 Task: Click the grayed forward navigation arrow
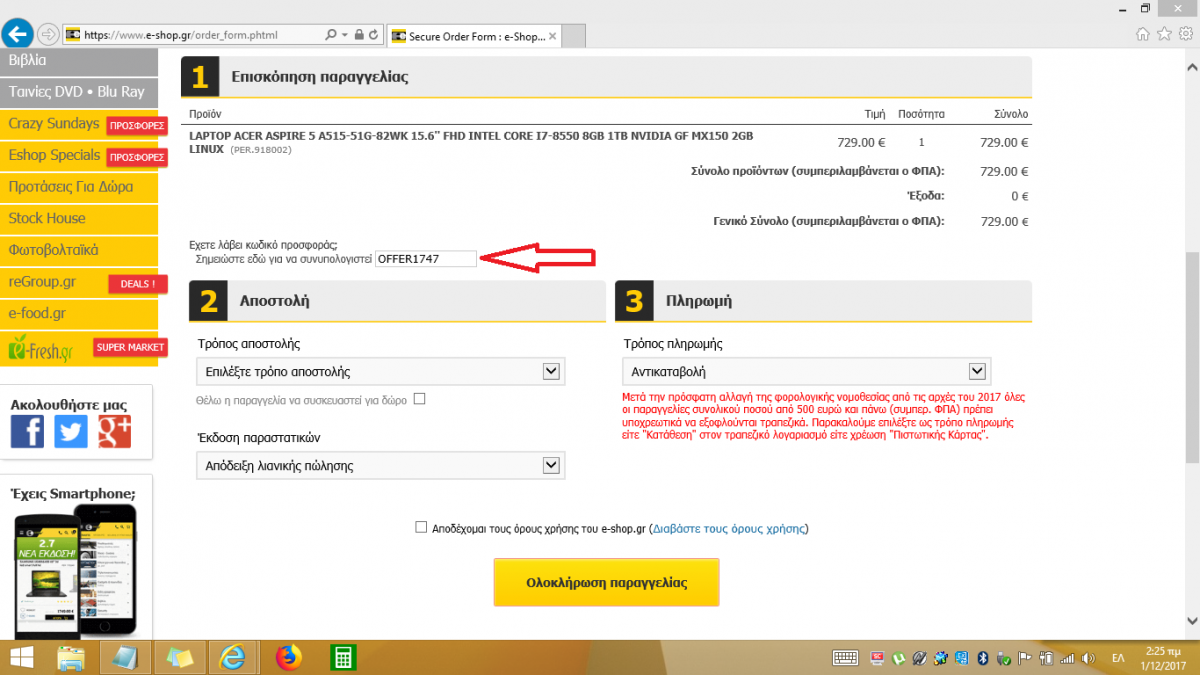pyautogui.click(x=47, y=35)
